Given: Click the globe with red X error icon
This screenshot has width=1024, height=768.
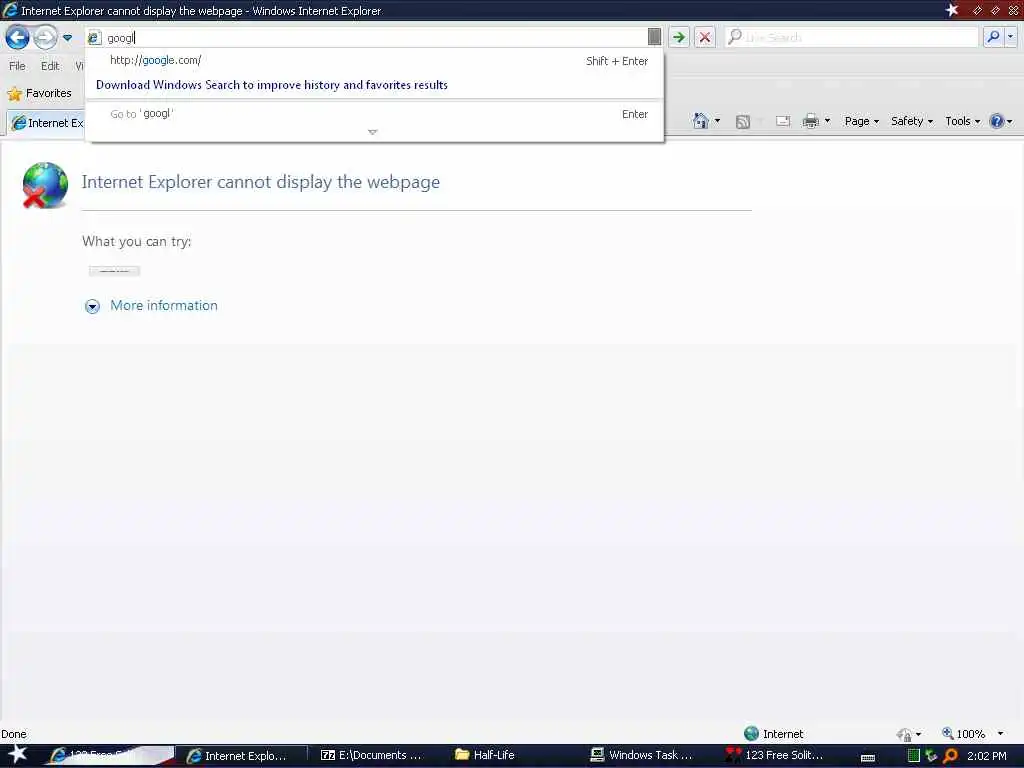Looking at the screenshot, I should [44, 185].
